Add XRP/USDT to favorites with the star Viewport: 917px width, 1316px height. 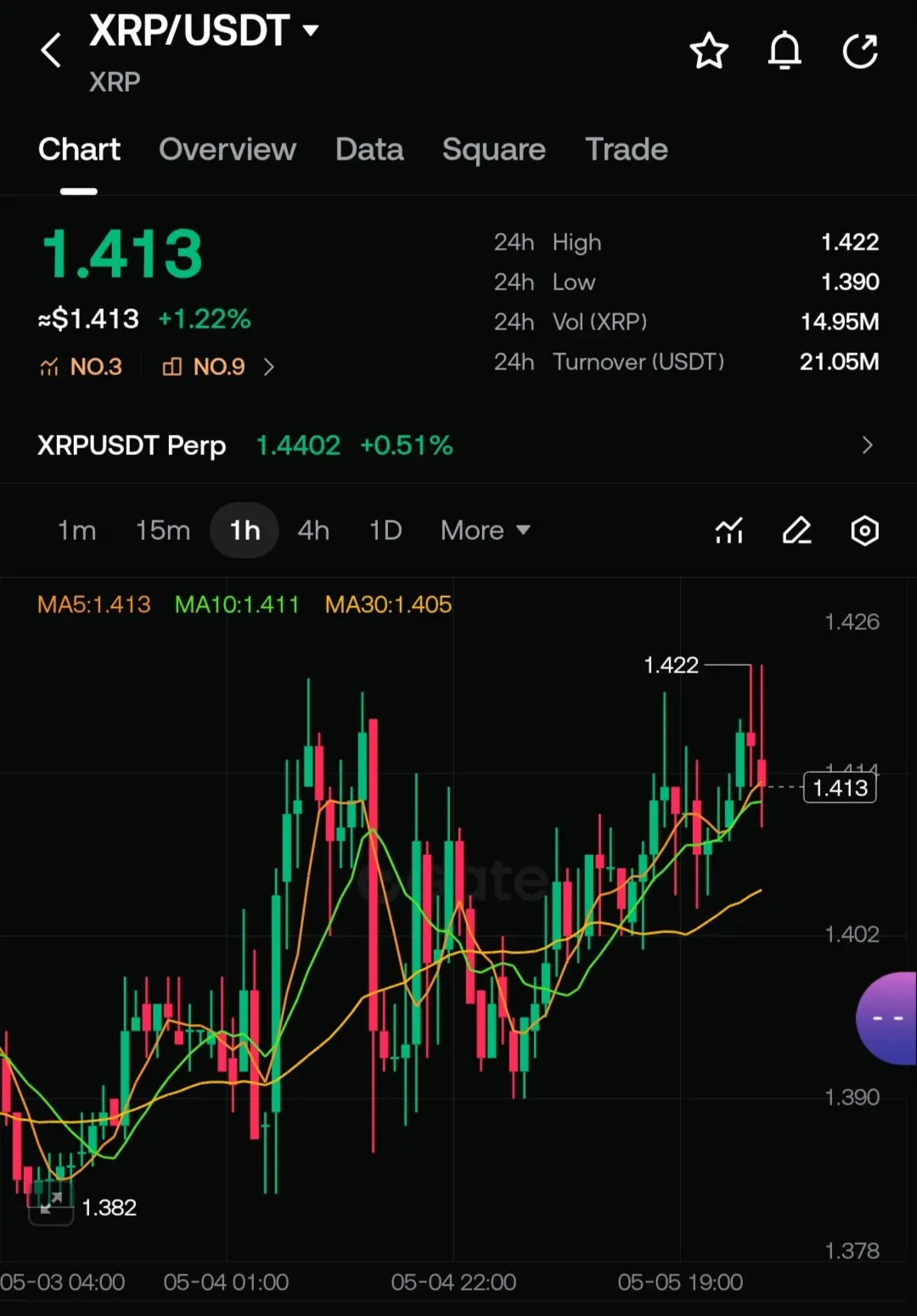coord(709,51)
